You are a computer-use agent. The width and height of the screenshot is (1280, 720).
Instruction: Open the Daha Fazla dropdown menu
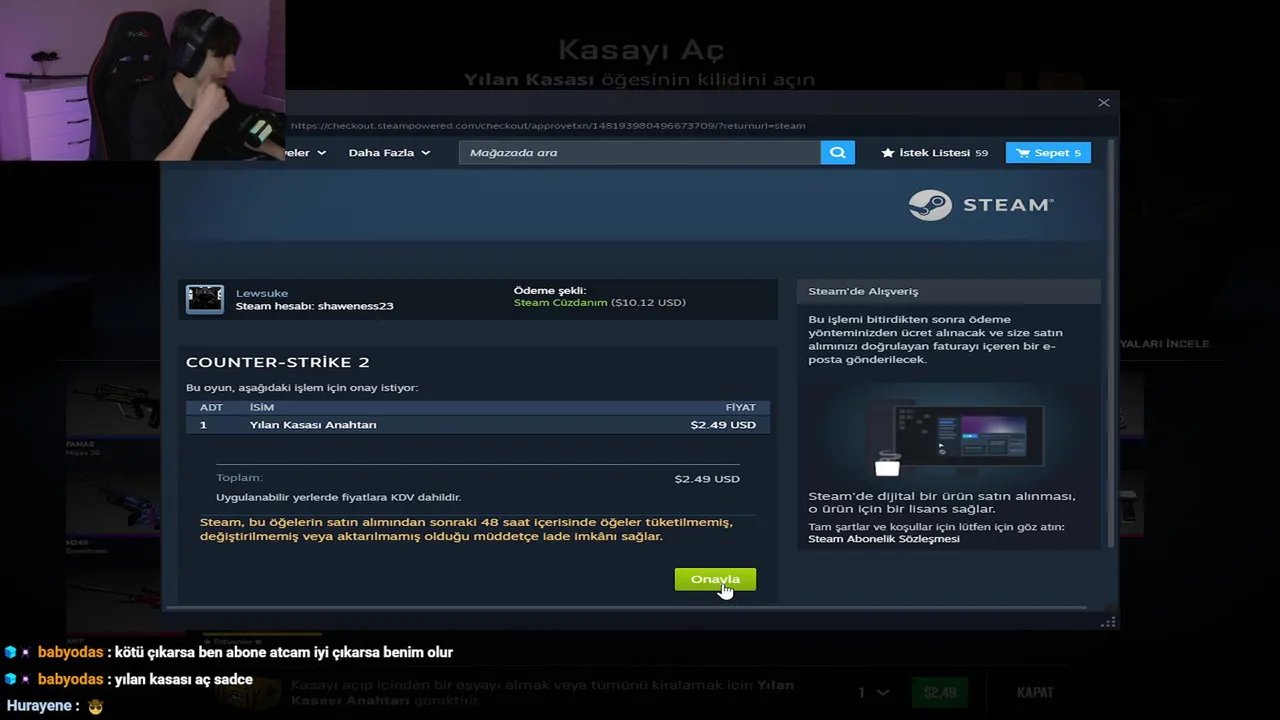[389, 153]
